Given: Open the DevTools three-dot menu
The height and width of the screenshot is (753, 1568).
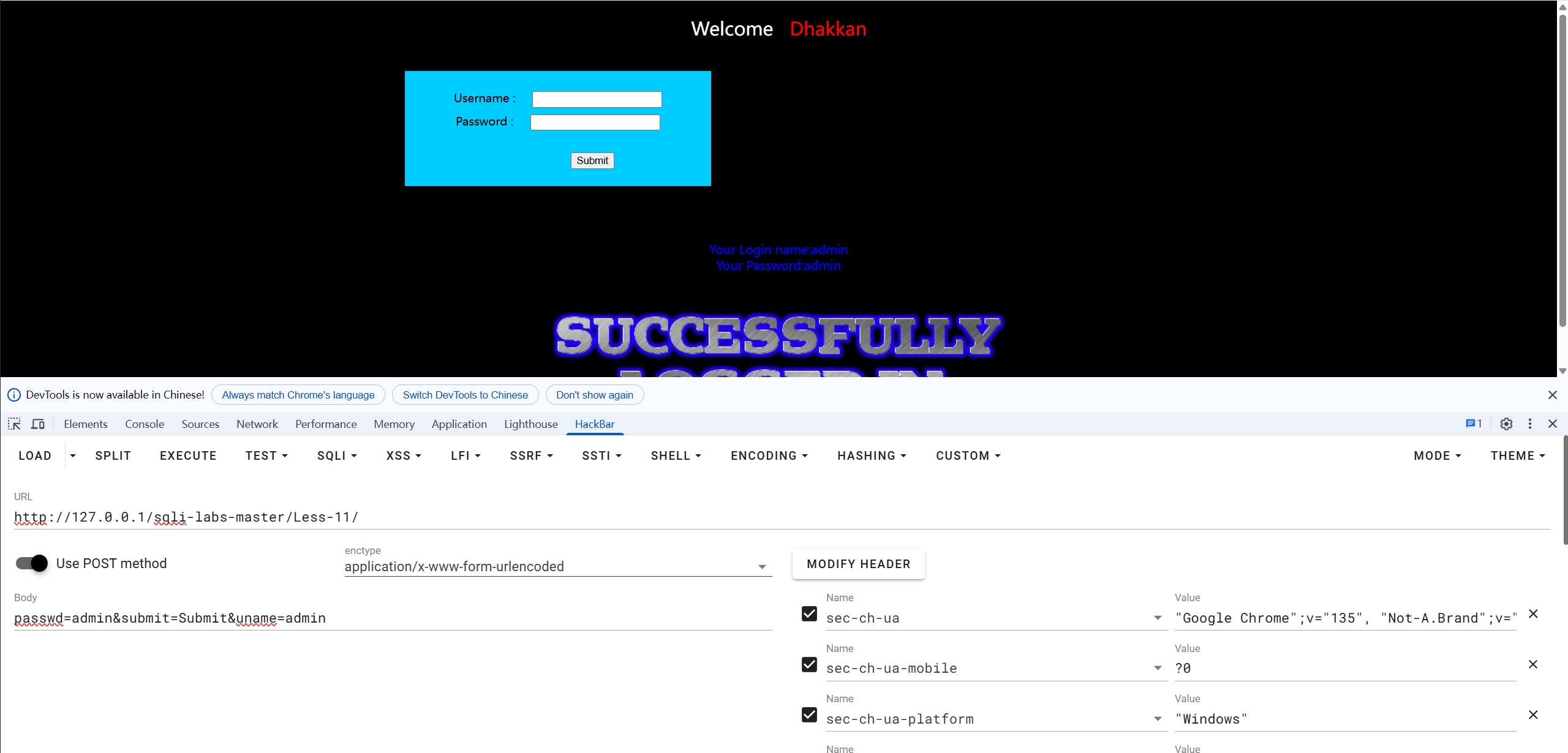Looking at the screenshot, I should pyautogui.click(x=1530, y=424).
